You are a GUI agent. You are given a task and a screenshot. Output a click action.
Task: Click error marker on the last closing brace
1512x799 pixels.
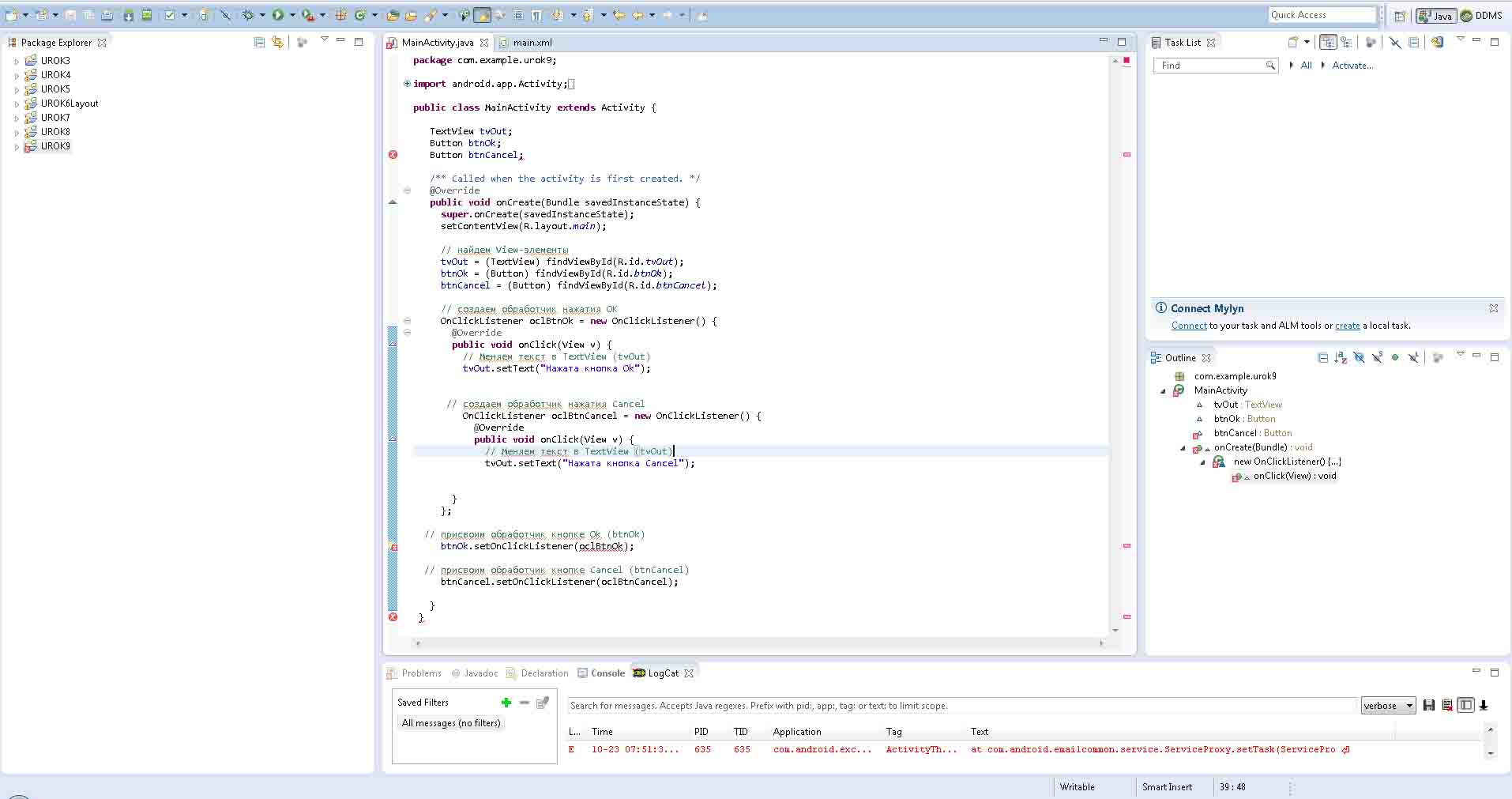(393, 617)
